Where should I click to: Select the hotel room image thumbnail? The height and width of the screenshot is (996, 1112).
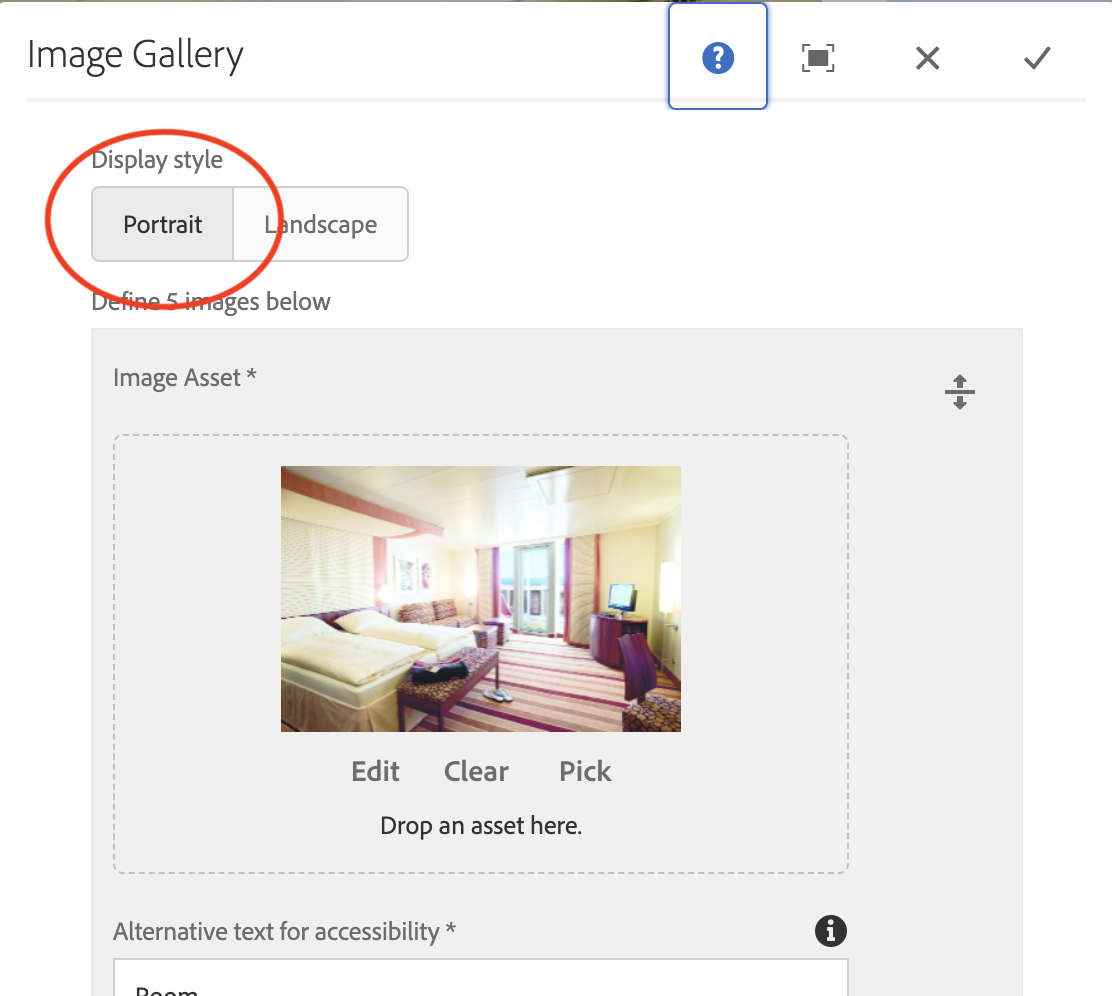(480, 598)
